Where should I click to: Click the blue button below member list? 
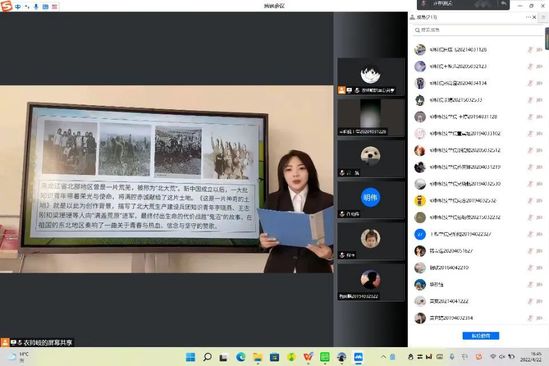click(x=481, y=336)
